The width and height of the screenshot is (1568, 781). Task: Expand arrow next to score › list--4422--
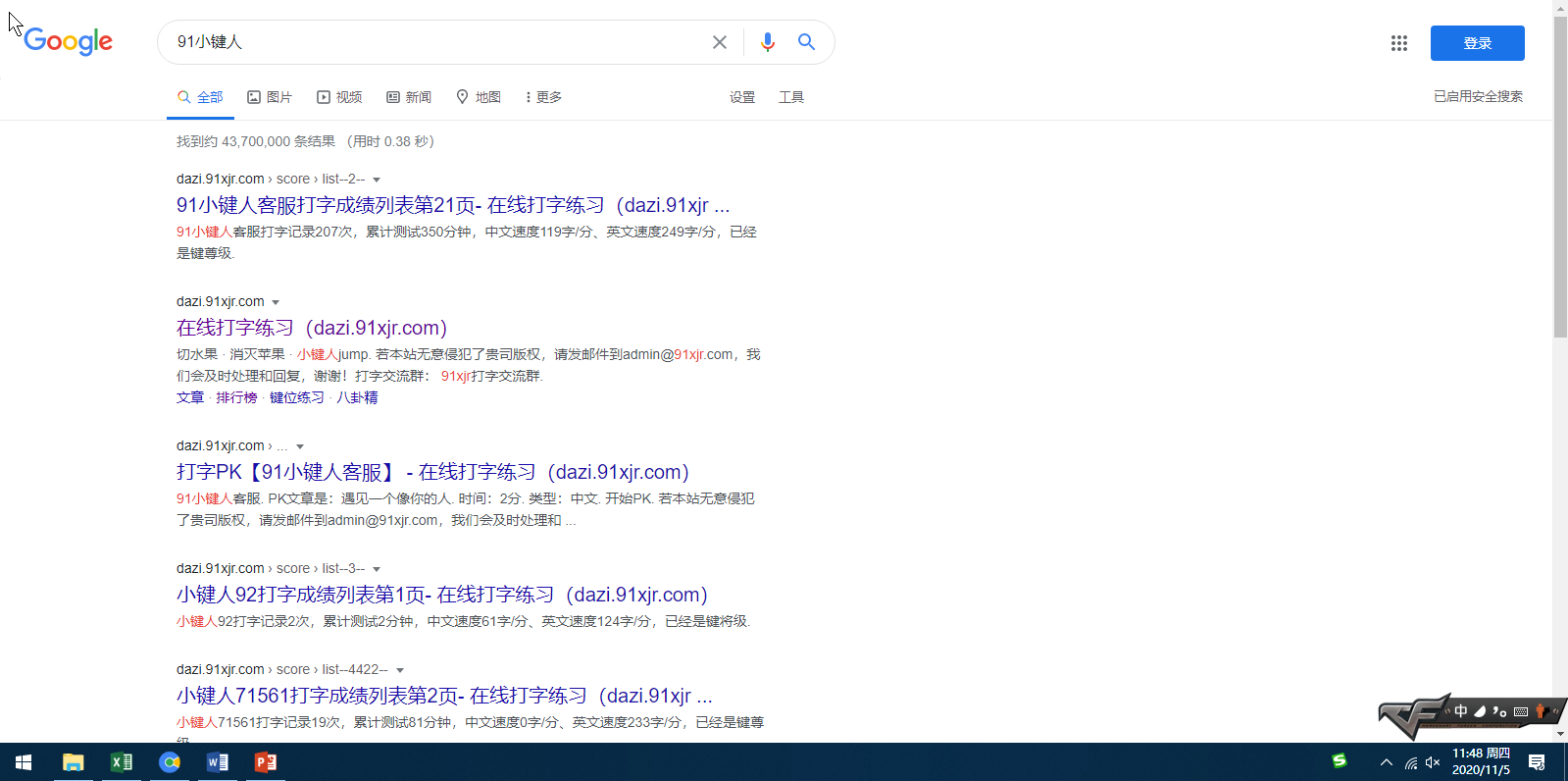[x=400, y=670]
